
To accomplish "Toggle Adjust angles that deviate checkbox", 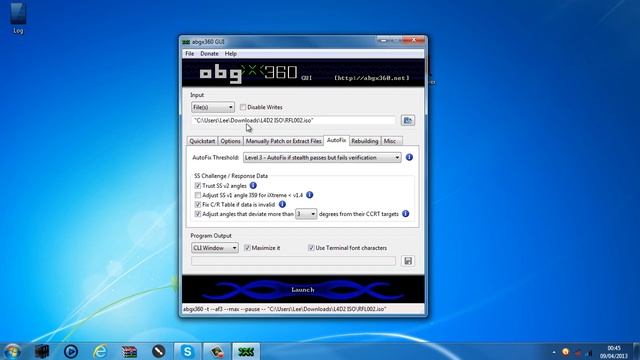I will point(198,214).
